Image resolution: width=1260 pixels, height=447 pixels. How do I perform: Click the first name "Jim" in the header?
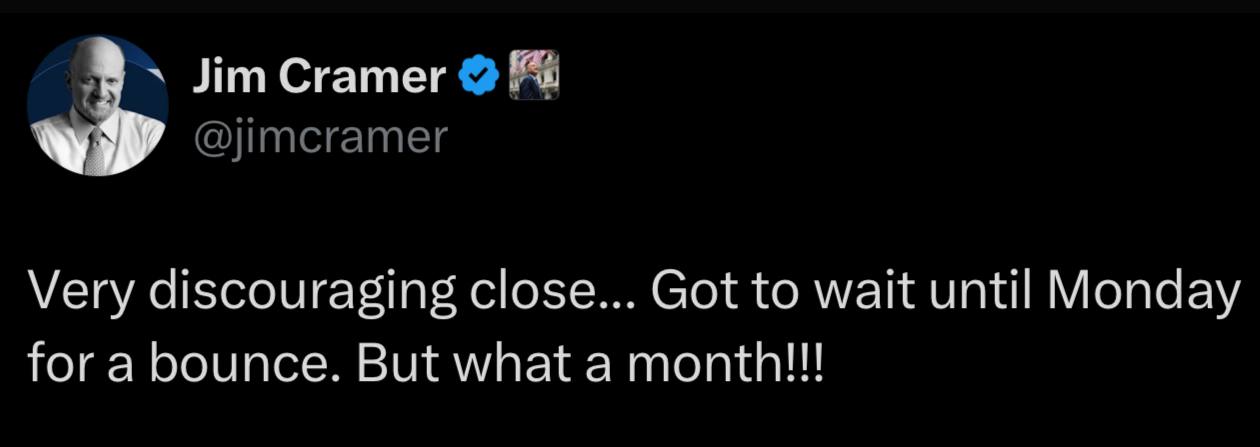pyautogui.click(x=228, y=77)
